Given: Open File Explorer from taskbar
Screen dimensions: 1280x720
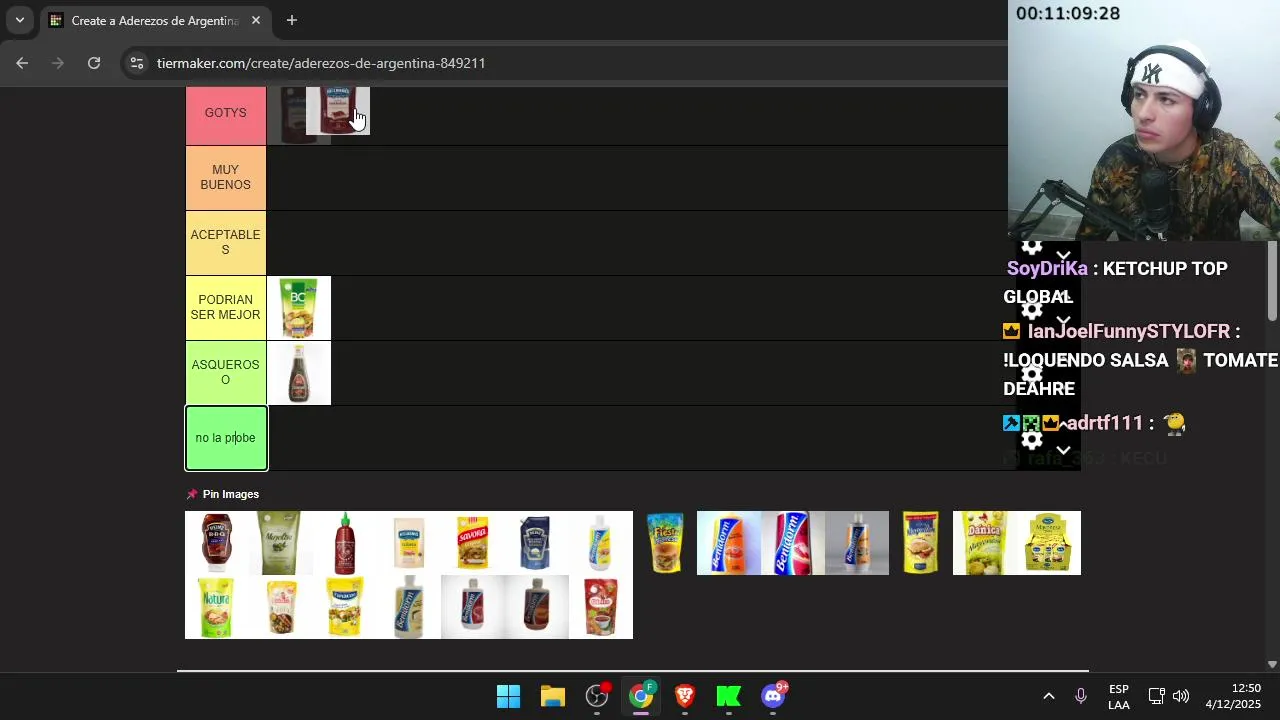Looking at the screenshot, I should [x=552, y=696].
